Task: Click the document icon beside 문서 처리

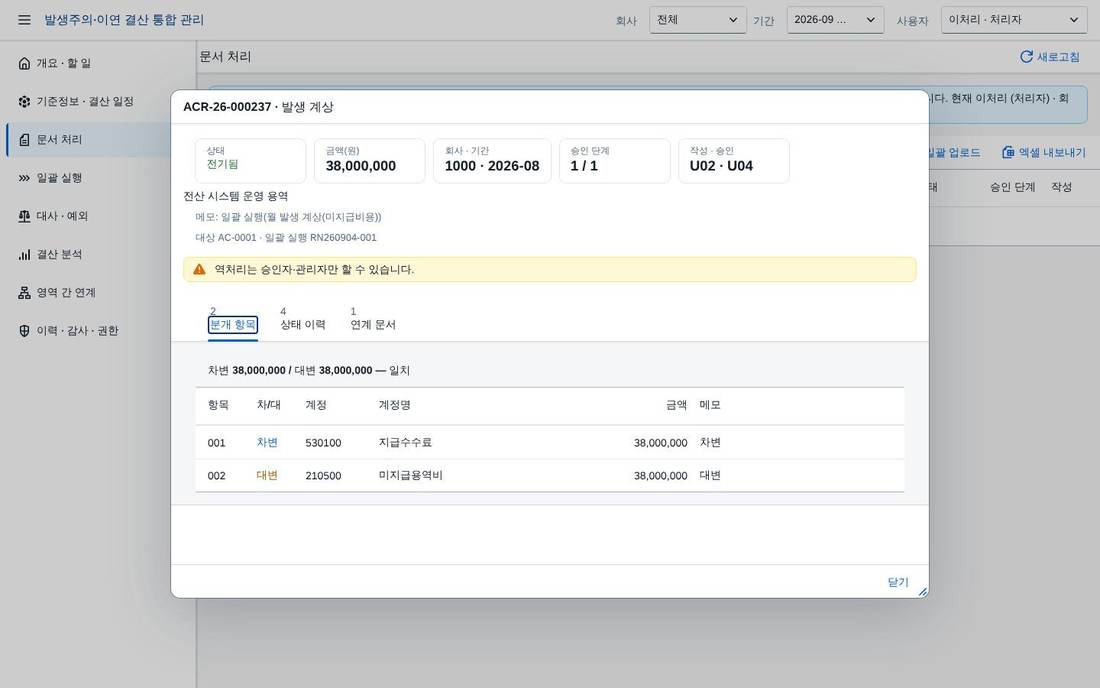Action: pyautogui.click(x=25, y=140)
